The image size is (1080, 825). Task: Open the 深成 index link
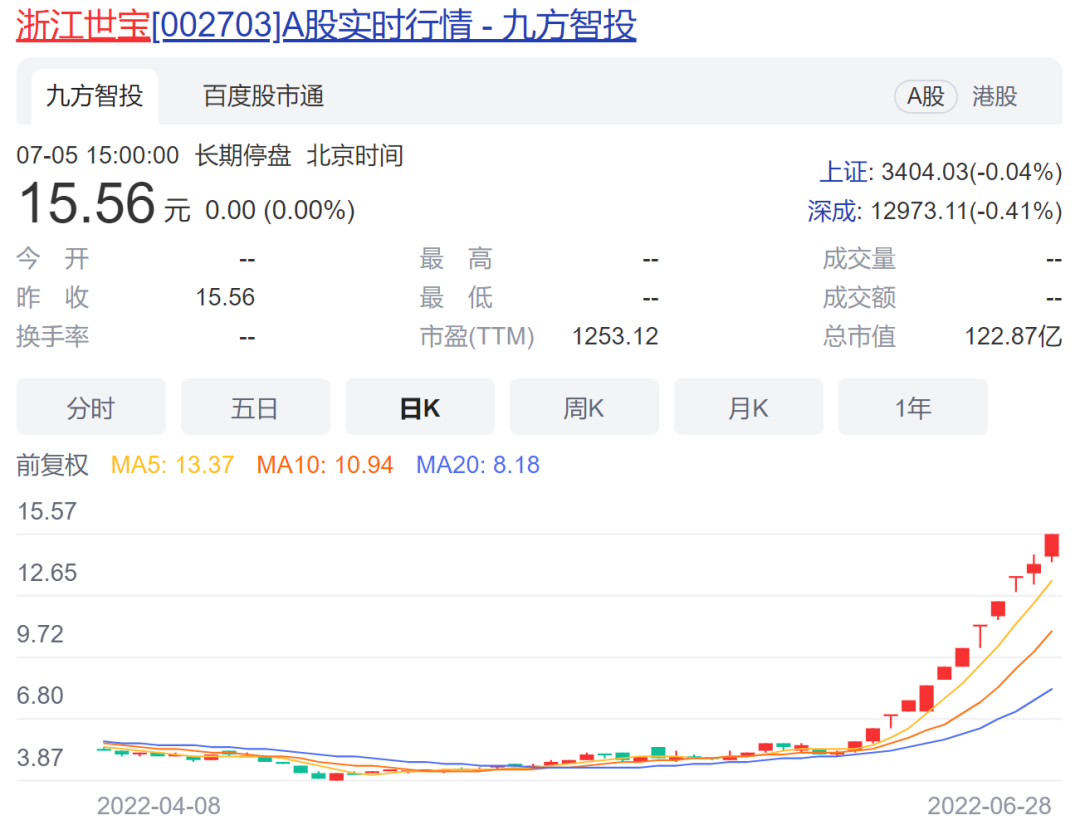[832, 211]
